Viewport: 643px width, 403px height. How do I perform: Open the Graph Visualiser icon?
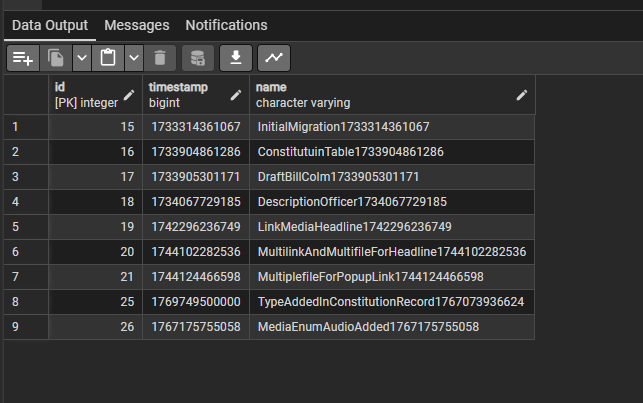coord(274,58)
